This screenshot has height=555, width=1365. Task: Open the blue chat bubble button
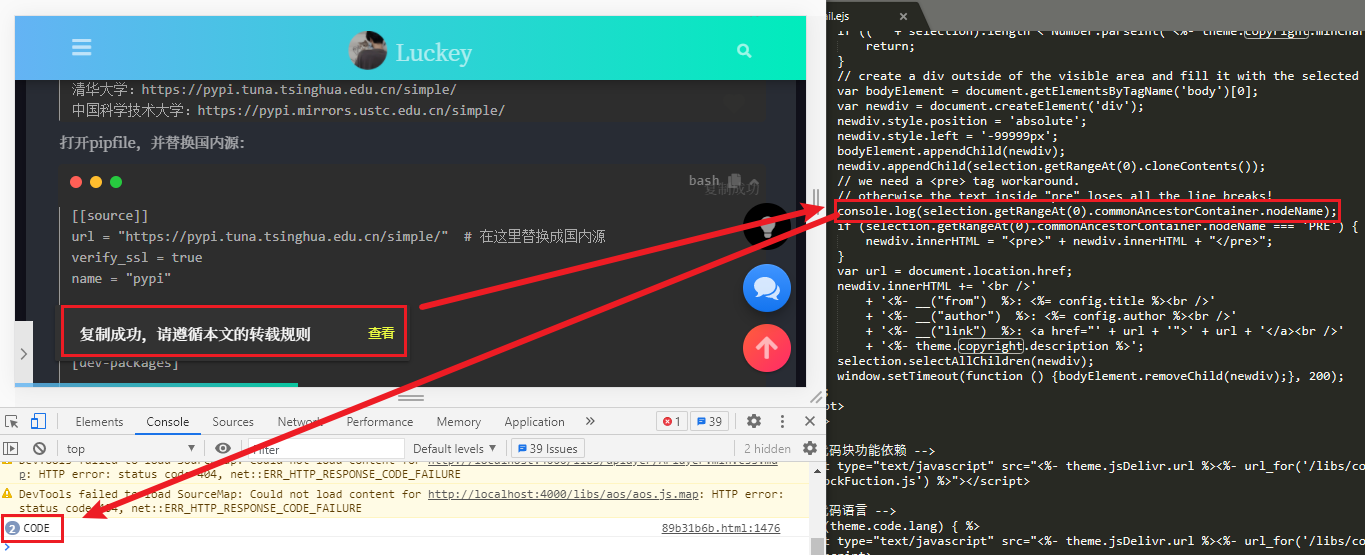(x=767, y=288)
